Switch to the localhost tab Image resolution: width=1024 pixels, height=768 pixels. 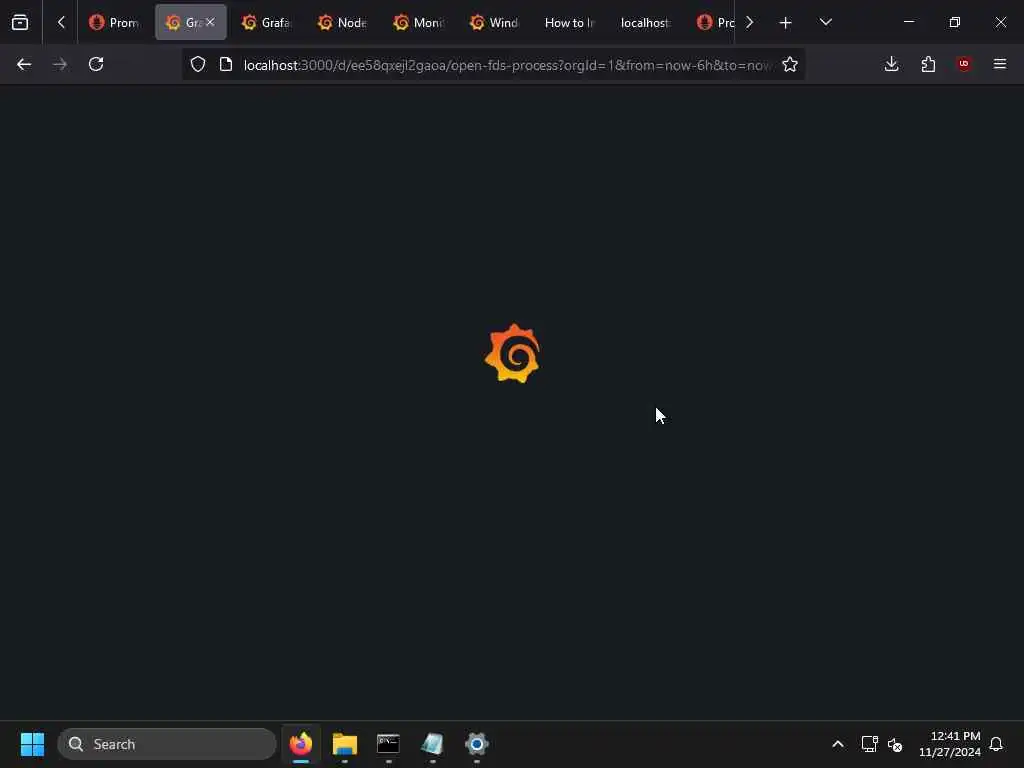point(646,22)
